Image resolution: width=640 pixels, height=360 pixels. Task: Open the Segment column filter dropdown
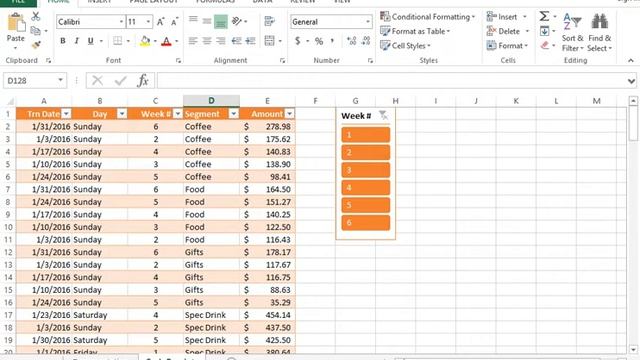pyautogui.click(x=233, y=114)
